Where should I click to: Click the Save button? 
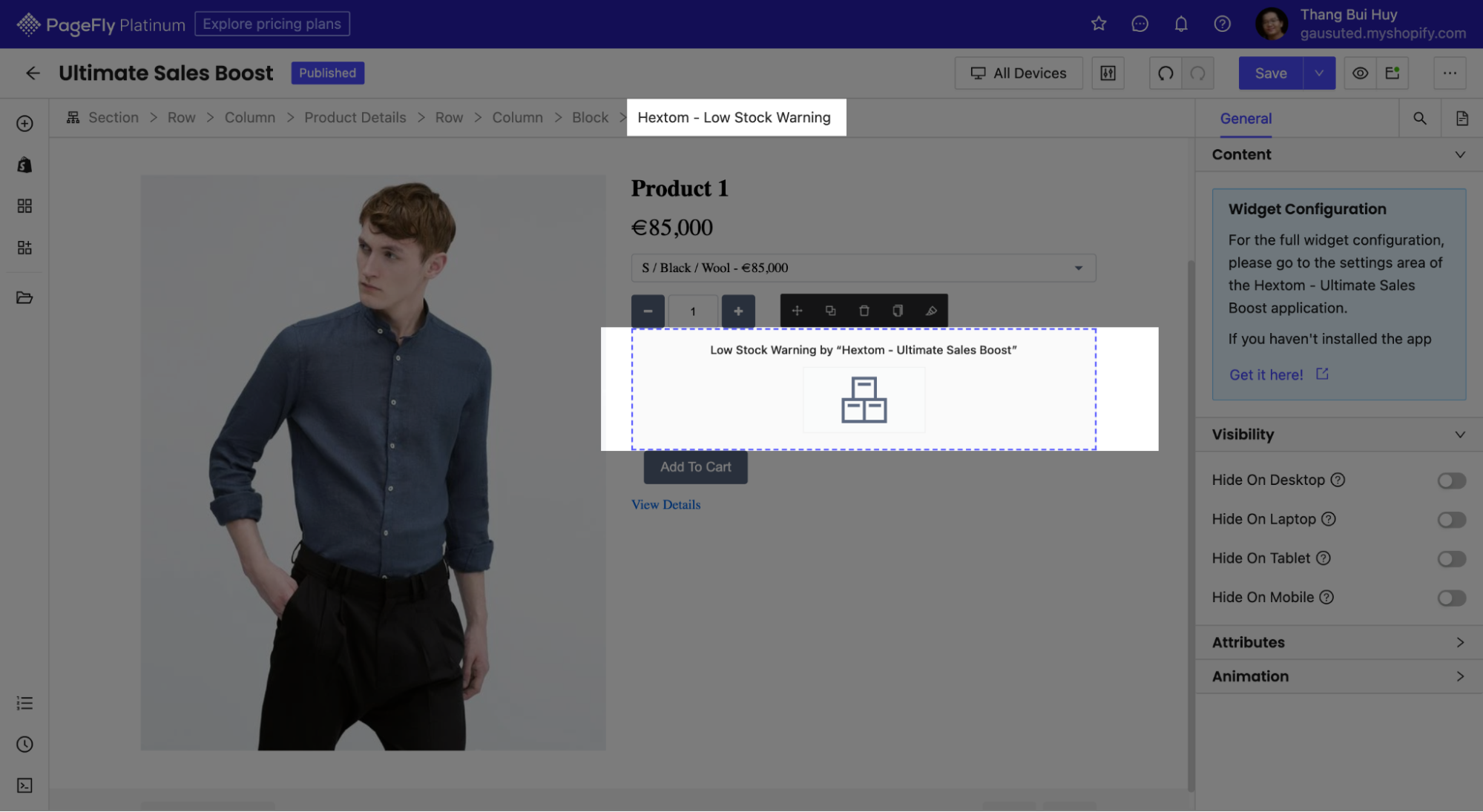[x=1271, y=73]
